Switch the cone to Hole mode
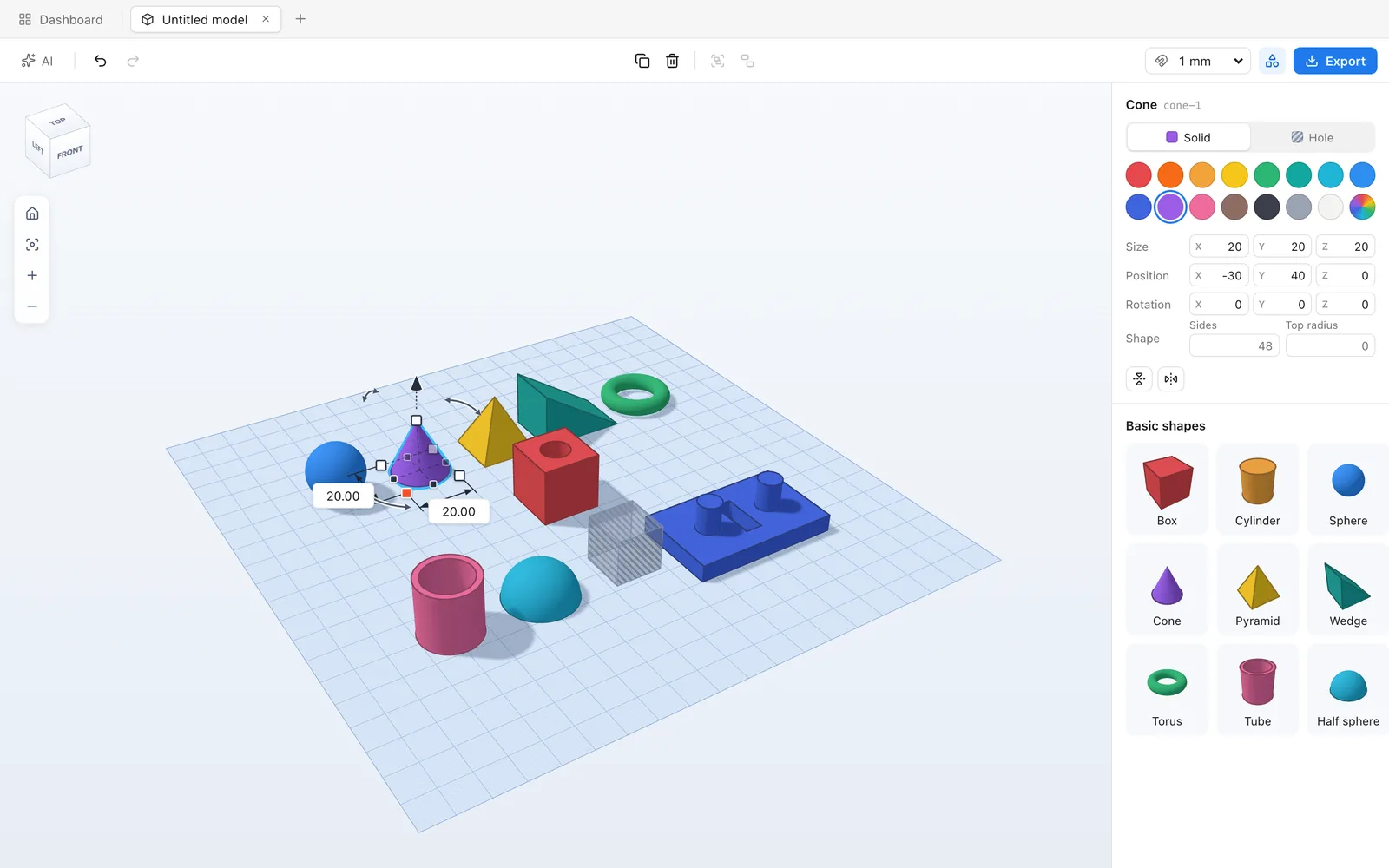The image size is (1389, 868). [x=1312, y=137]
